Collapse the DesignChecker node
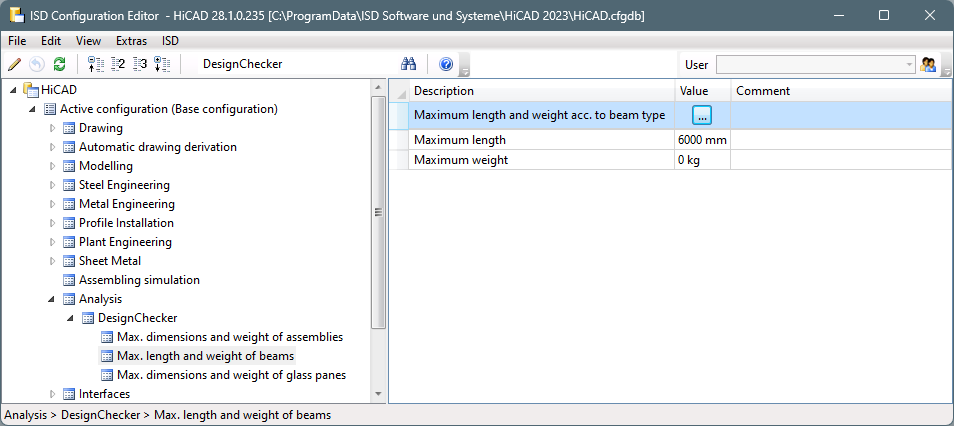 [x=71, y=318]
